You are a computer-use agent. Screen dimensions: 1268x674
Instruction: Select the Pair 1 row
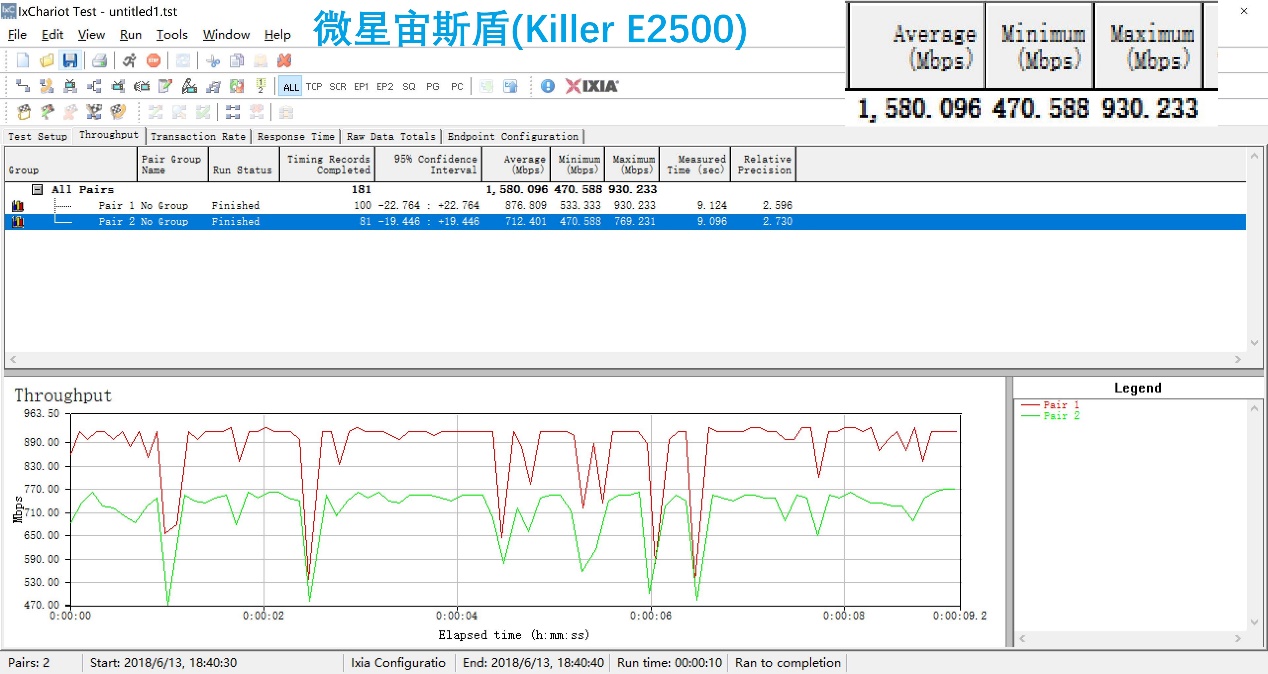625,205
